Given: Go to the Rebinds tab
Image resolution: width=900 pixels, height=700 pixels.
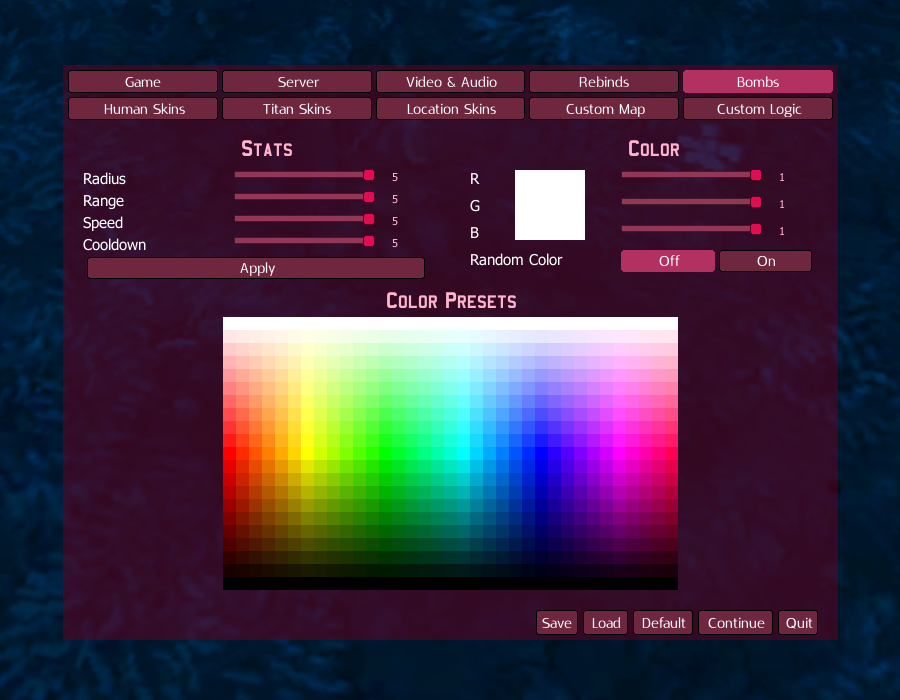Looking at the screenshot, I should pos(604,81).
